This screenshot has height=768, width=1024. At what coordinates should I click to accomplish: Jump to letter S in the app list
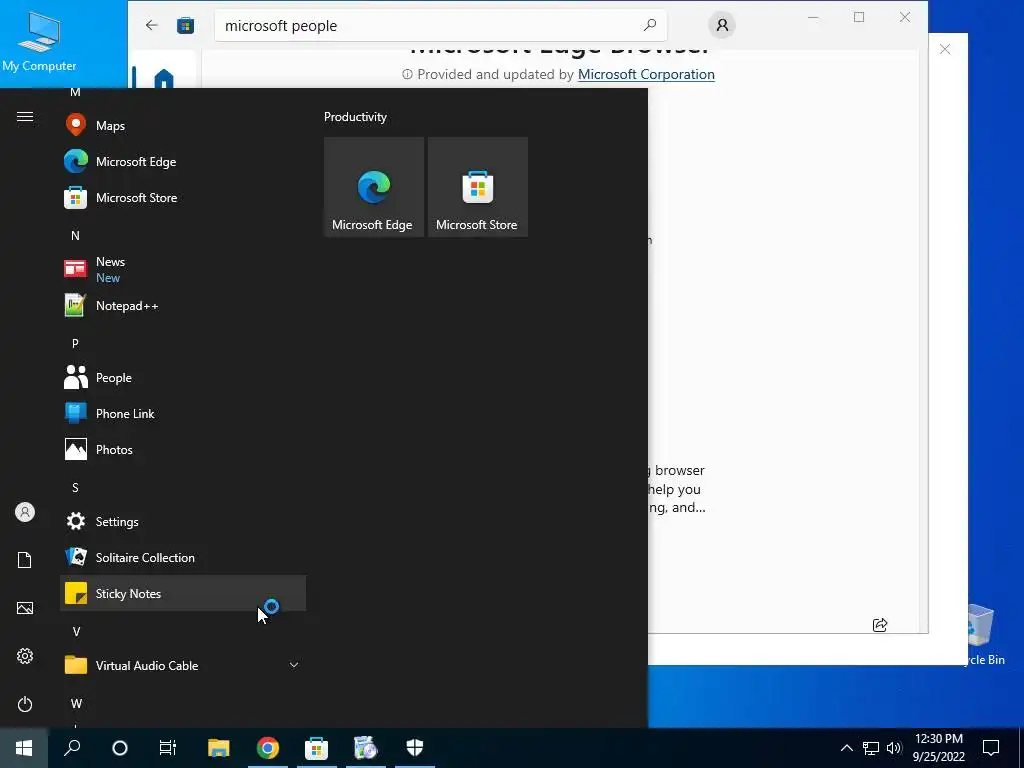tap(75, 487)
